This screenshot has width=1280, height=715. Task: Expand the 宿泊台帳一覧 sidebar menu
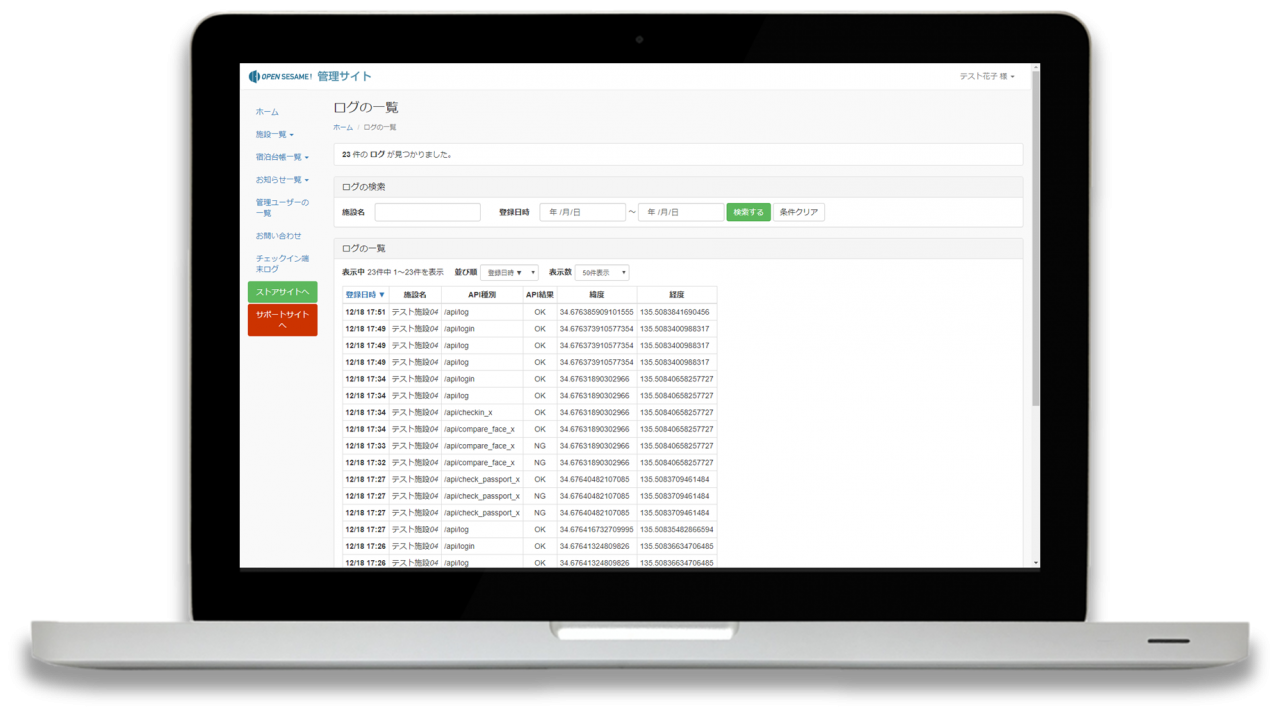tap(282, 157)
